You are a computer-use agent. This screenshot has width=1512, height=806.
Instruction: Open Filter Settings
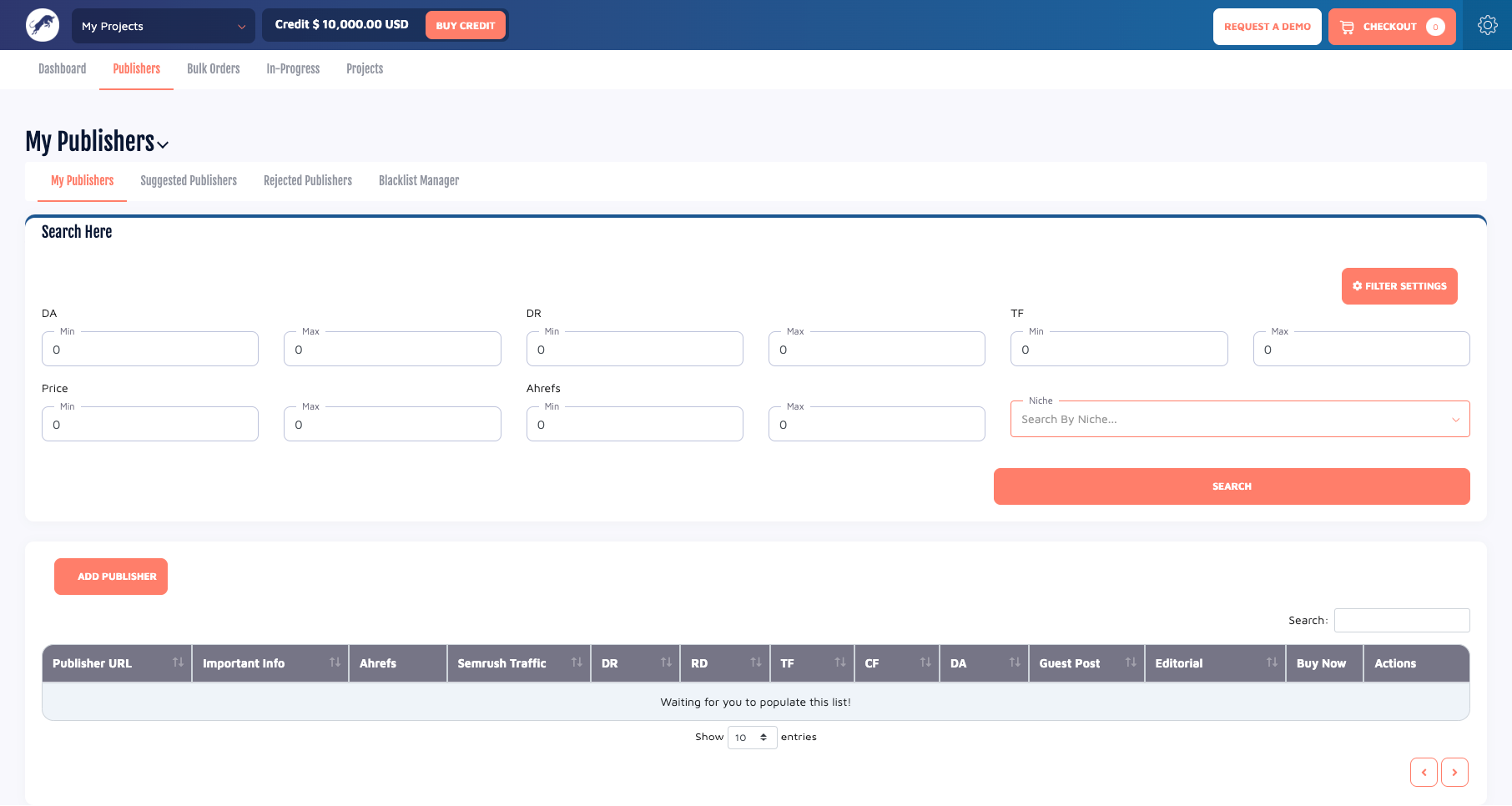[x=1399, y=286]
